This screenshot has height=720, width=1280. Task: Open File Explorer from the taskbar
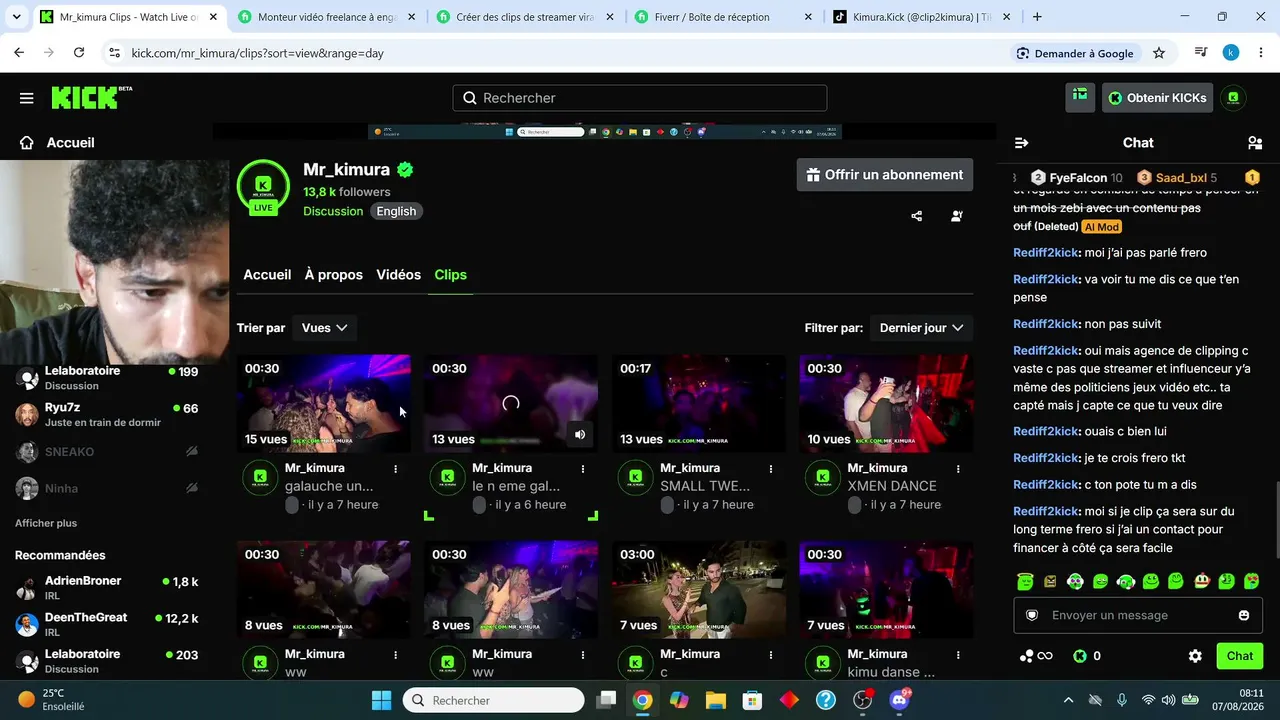pos(715,700)
